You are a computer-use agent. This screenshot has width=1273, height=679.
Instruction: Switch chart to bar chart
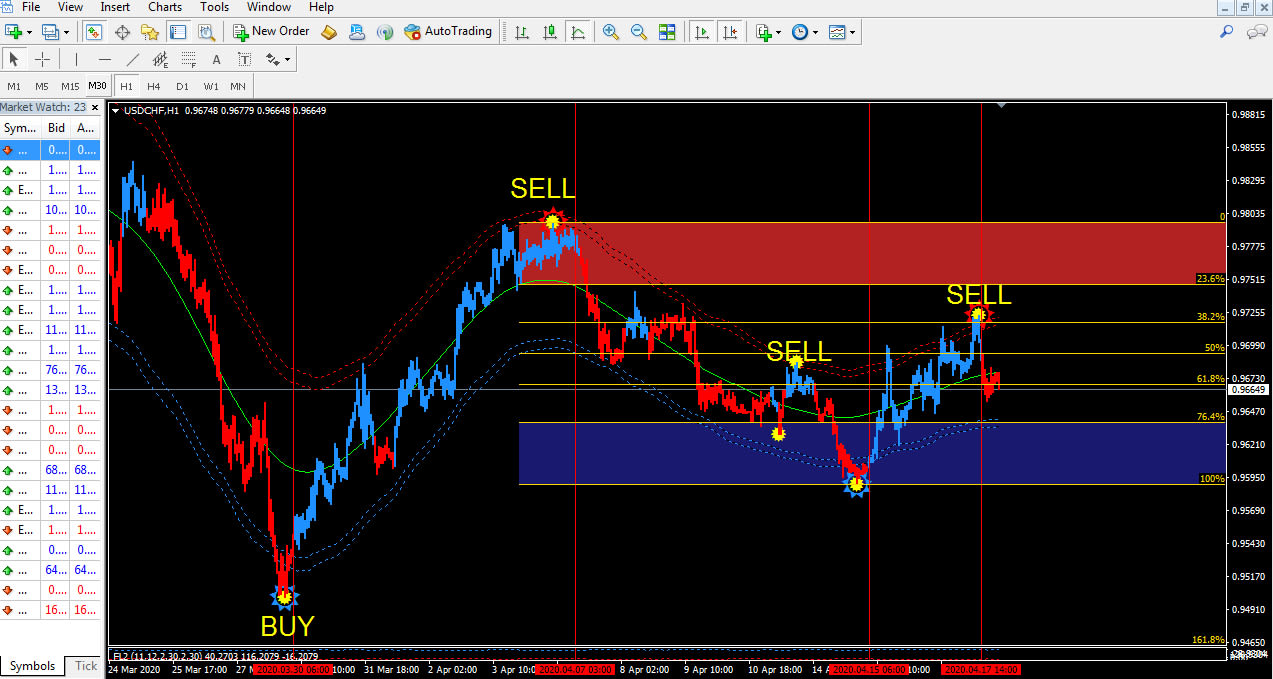tap(521, 32)
